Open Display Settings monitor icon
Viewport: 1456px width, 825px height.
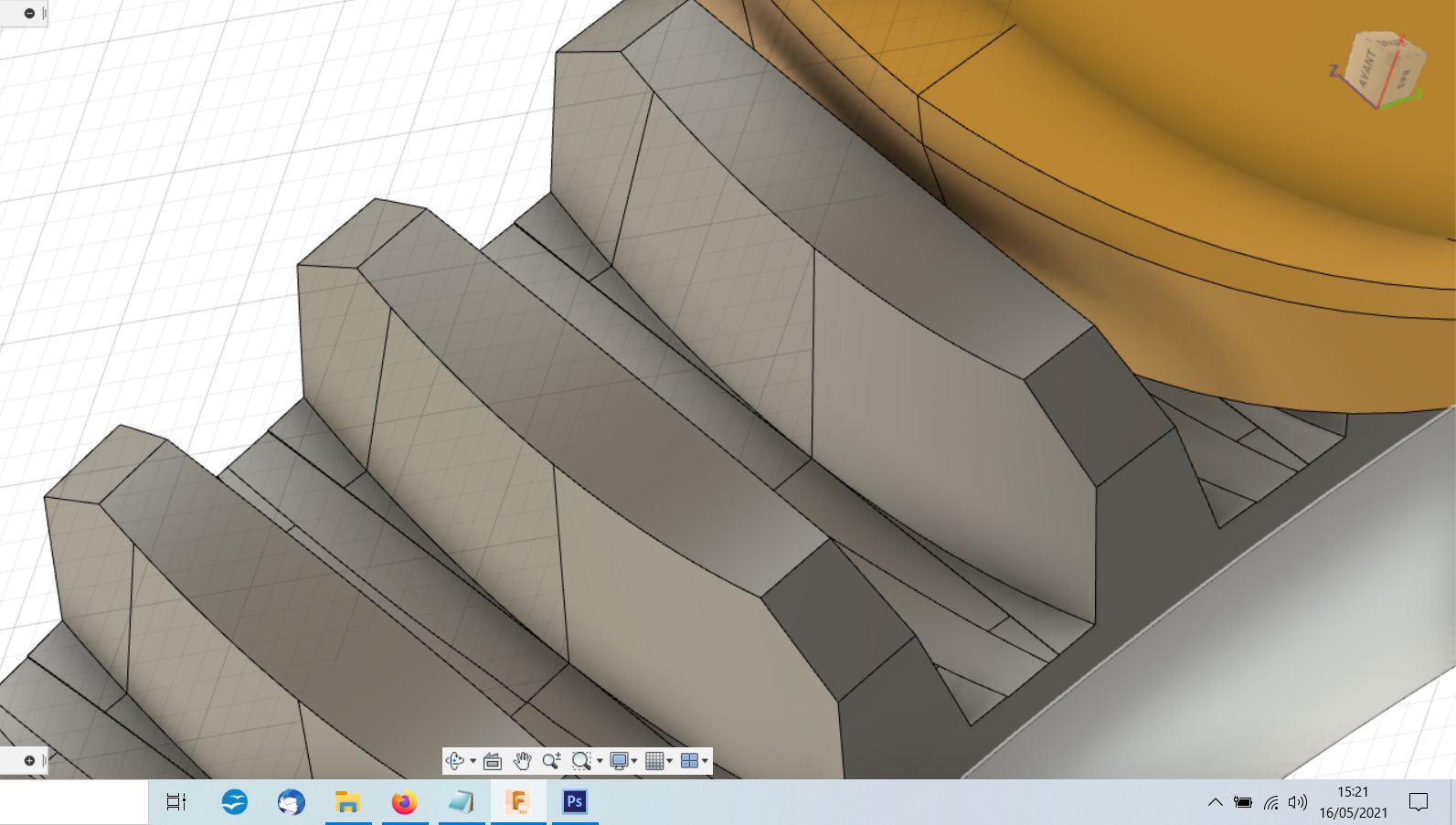(x=619, y=760)
